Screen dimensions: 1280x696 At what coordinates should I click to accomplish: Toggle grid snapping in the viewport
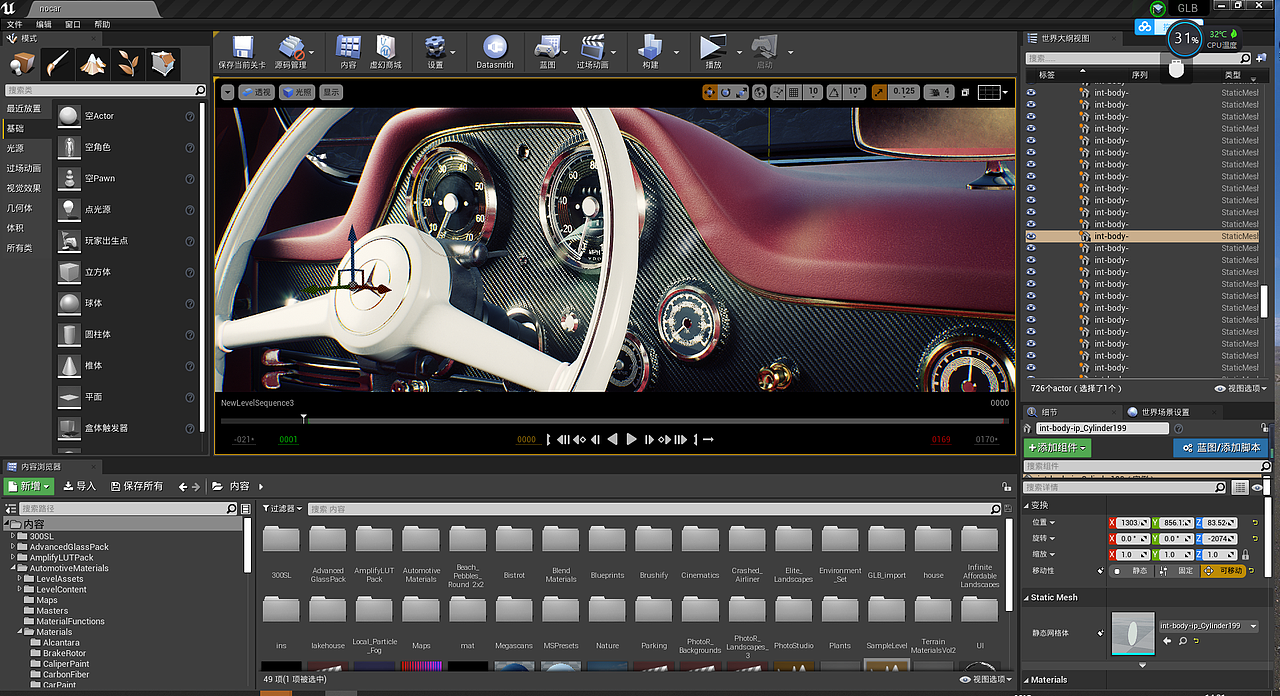(x=793, y=92)
